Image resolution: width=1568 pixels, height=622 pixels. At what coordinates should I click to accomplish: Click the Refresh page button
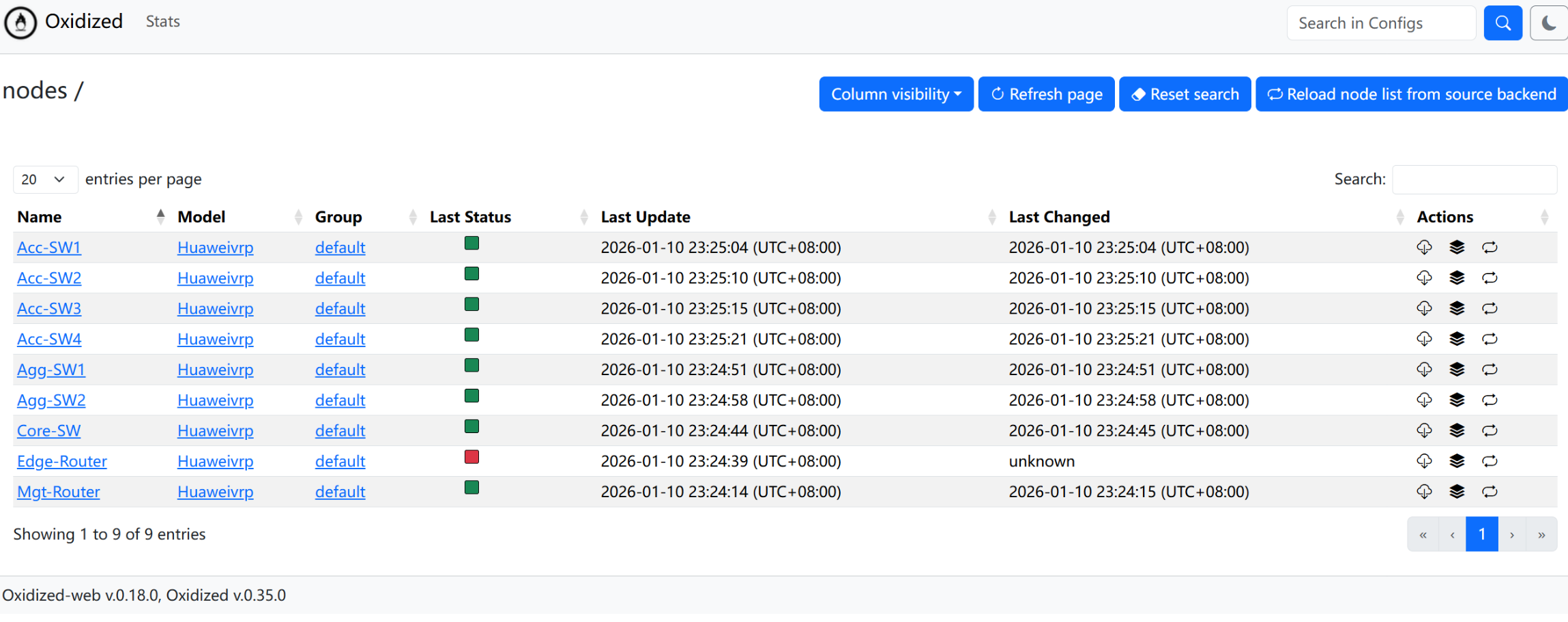pos(1046,94)
